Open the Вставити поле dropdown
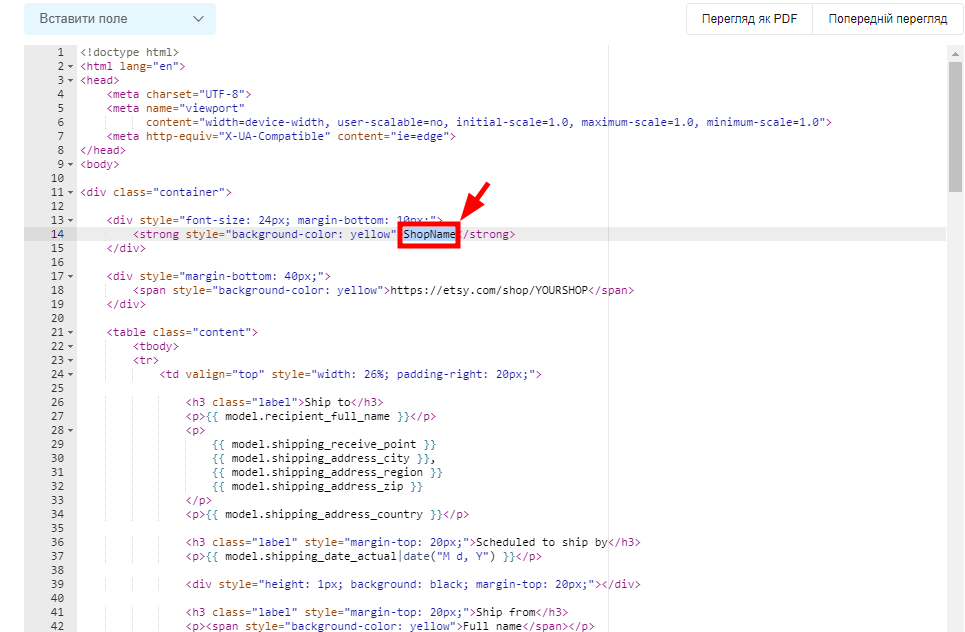The height and width of the screenshot is (632, 965). pyautogui.click(x=120, y=19)
